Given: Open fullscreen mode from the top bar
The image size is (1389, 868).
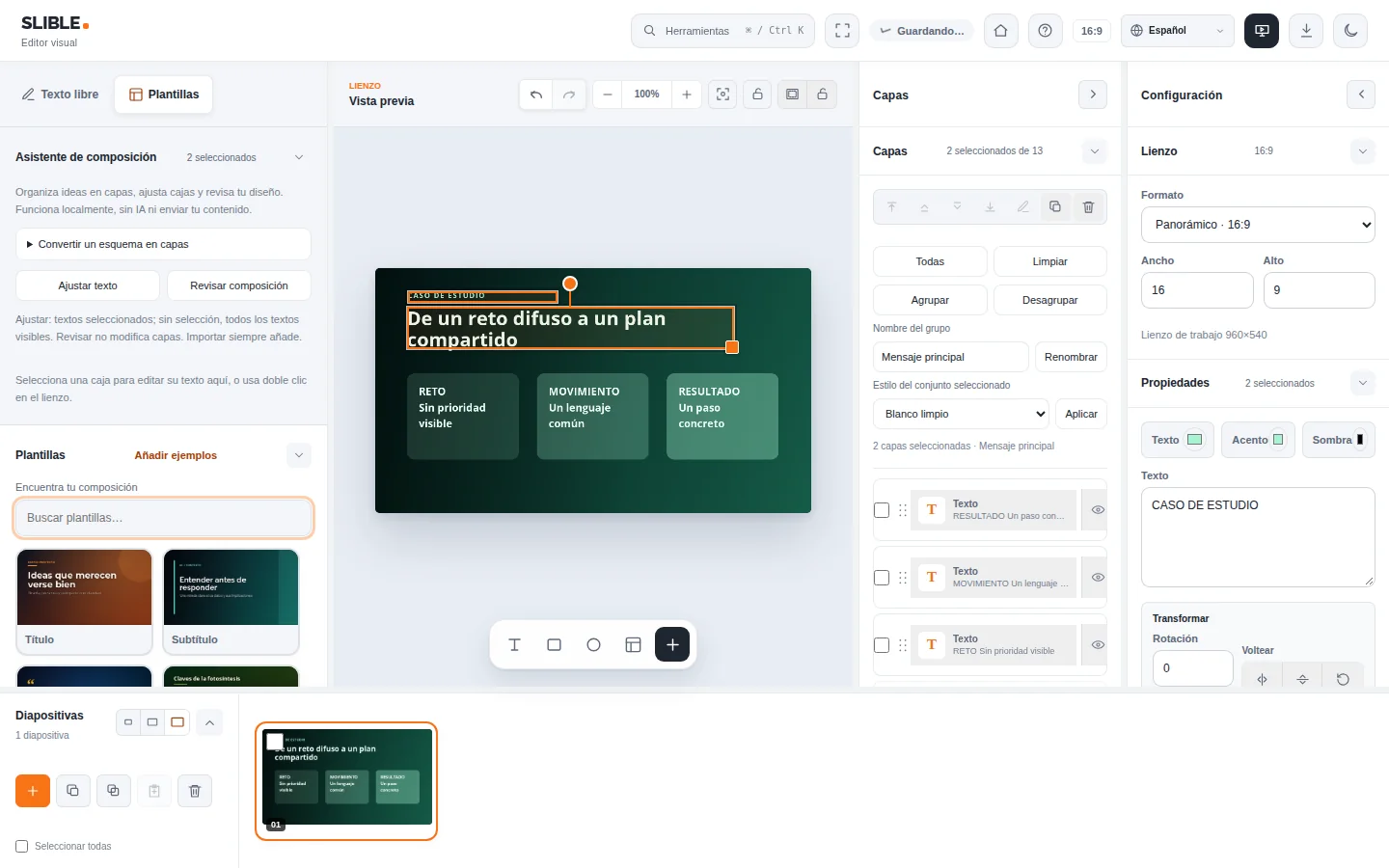Looking at the screenshot, I should [x=842, y=31].
